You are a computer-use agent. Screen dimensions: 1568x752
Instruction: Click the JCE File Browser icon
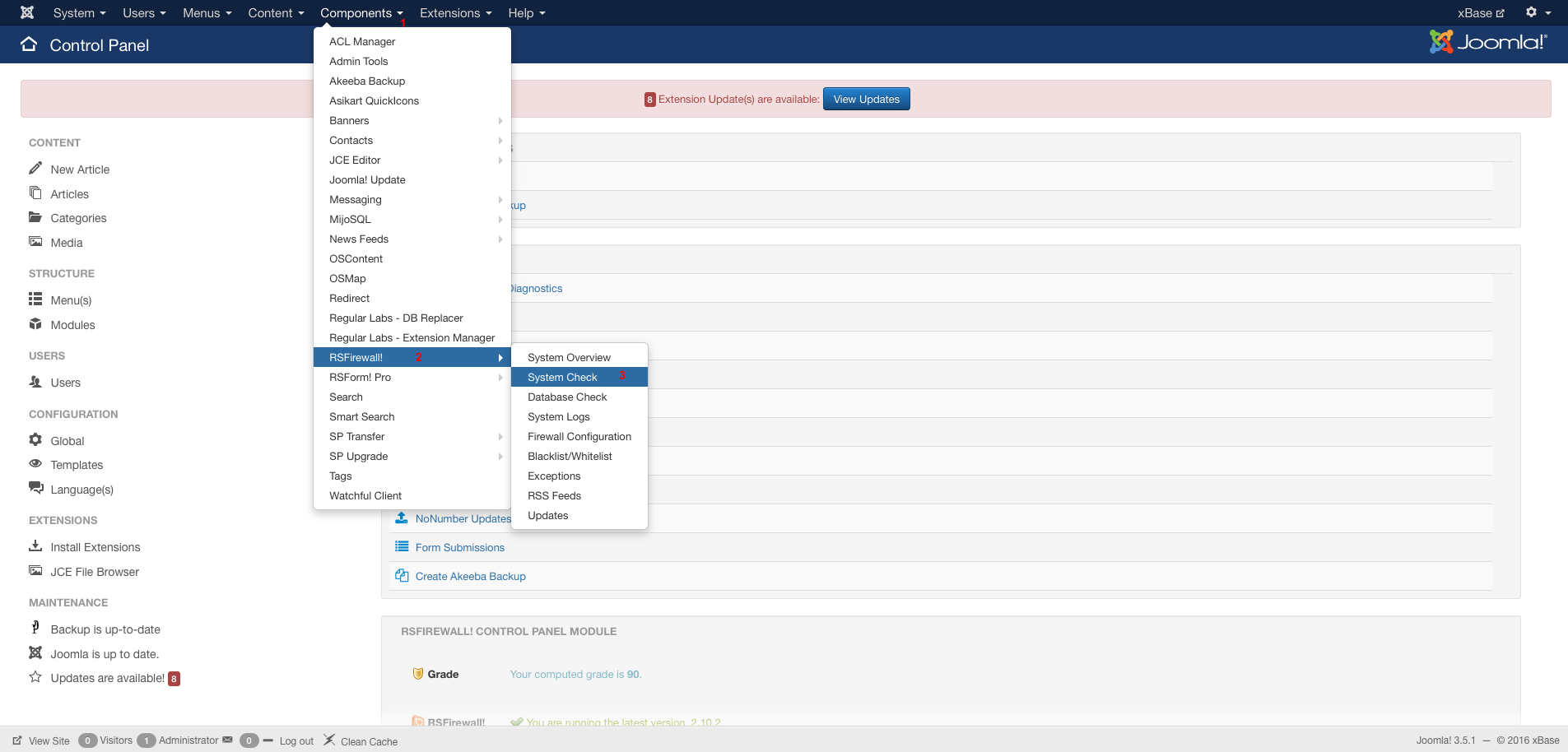click(35, 570)
